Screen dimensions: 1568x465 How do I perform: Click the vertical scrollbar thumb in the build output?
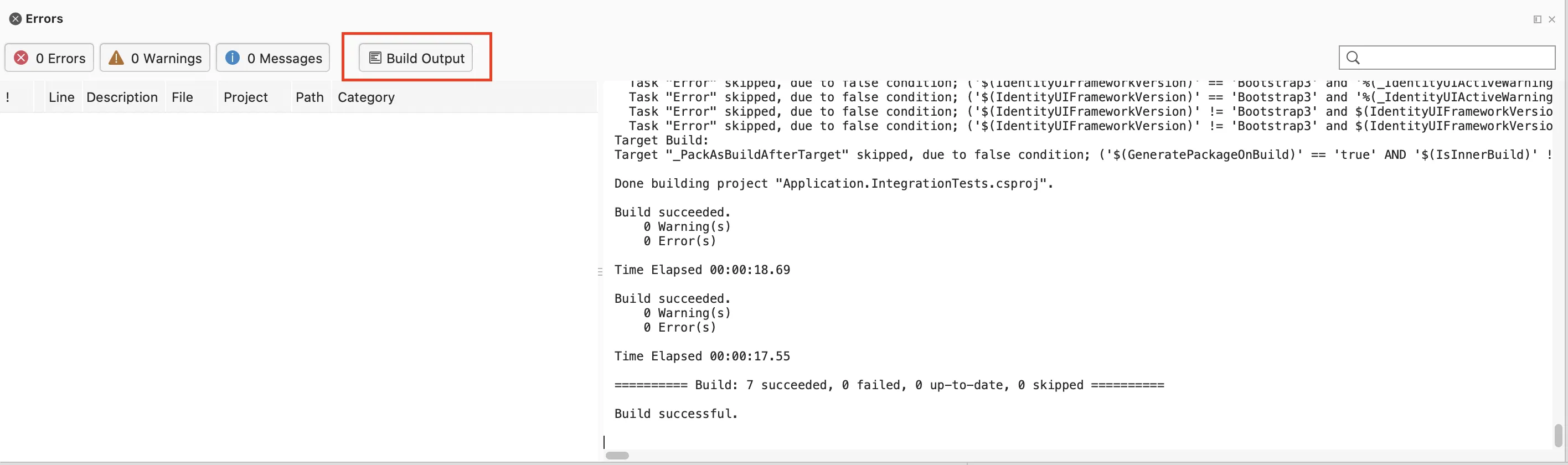coord(1557,435)
